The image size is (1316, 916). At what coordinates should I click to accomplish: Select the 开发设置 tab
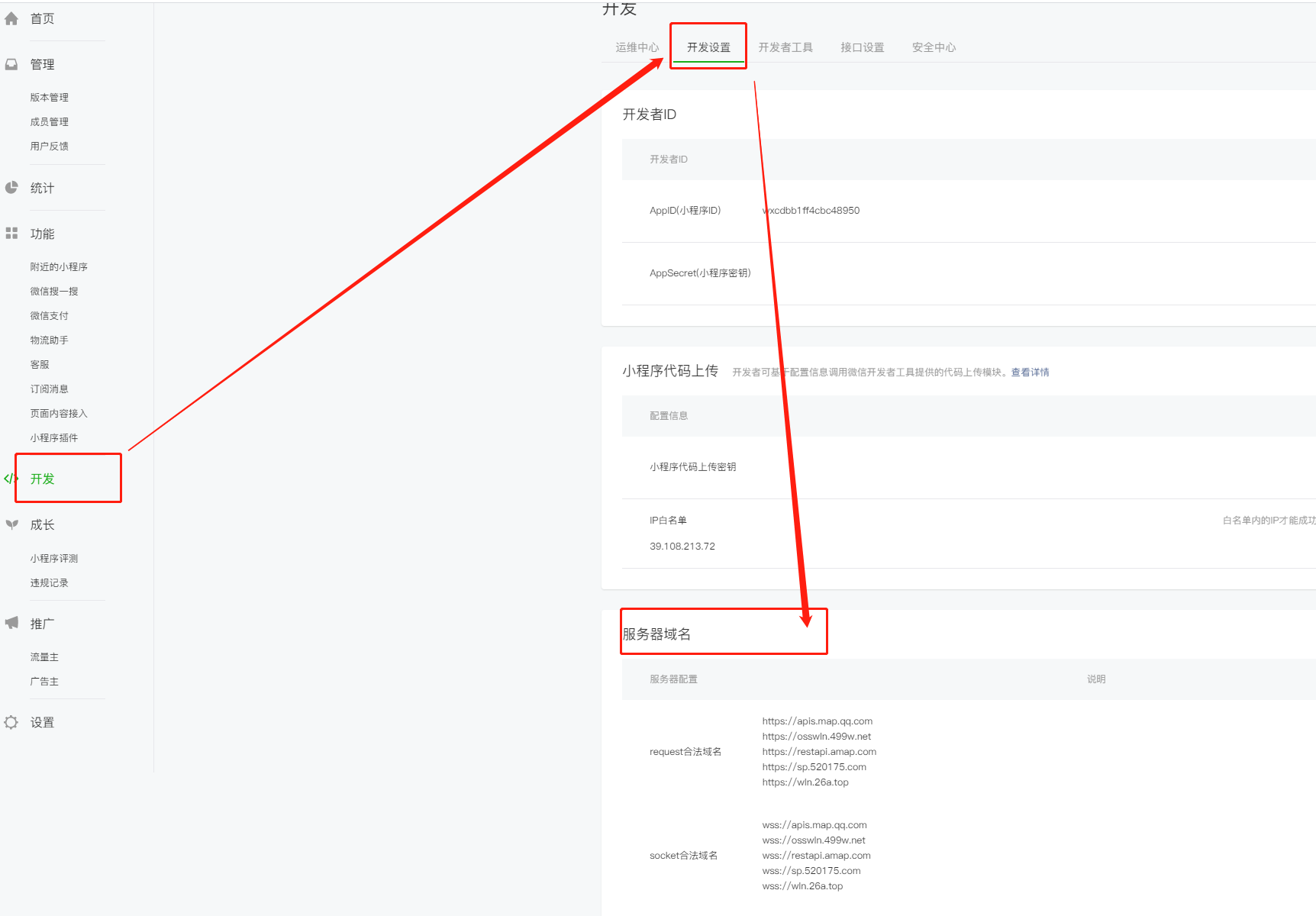(x=708, y=47)
